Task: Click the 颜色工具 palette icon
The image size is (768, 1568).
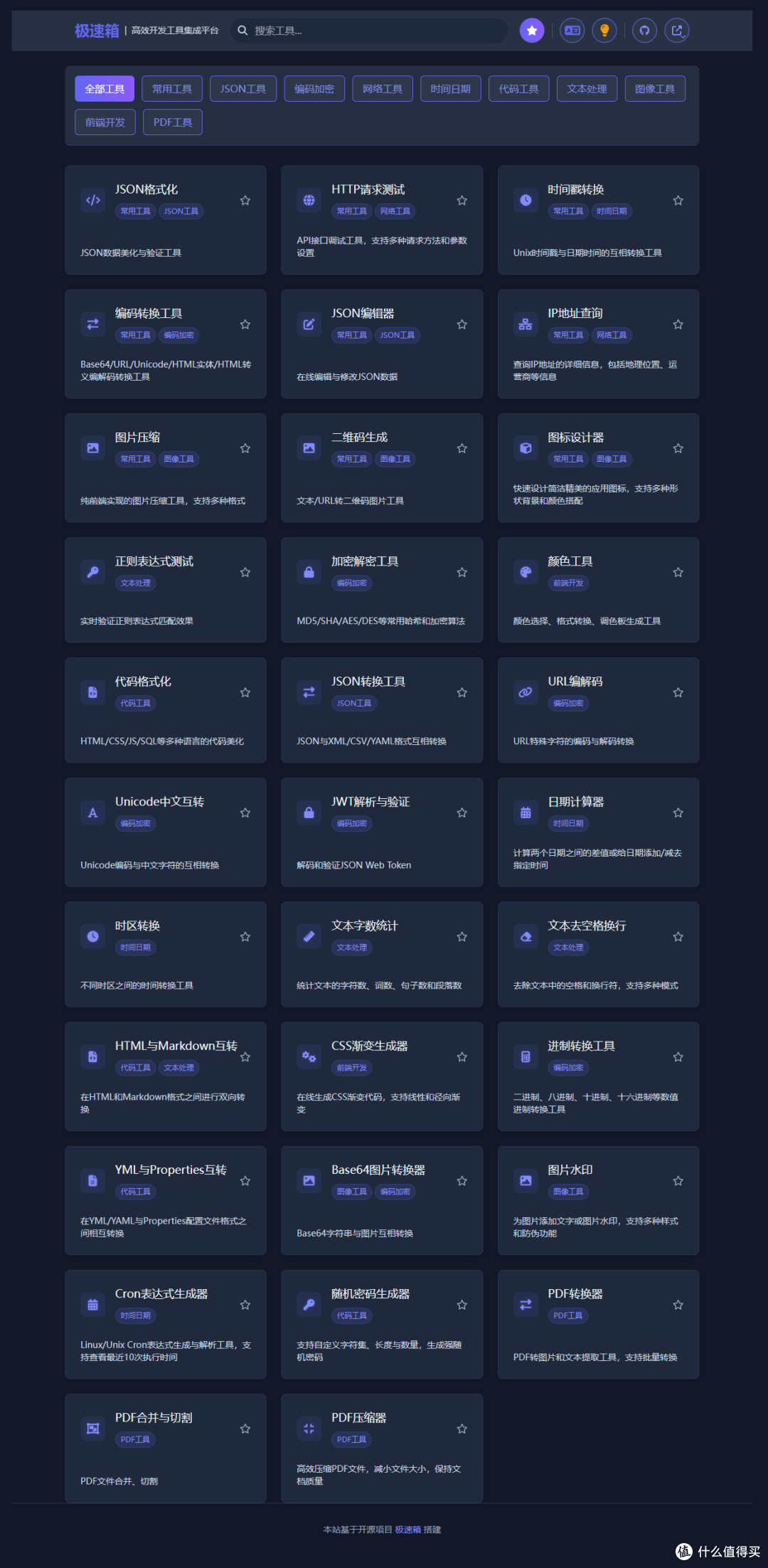Action: coord(526,571)
